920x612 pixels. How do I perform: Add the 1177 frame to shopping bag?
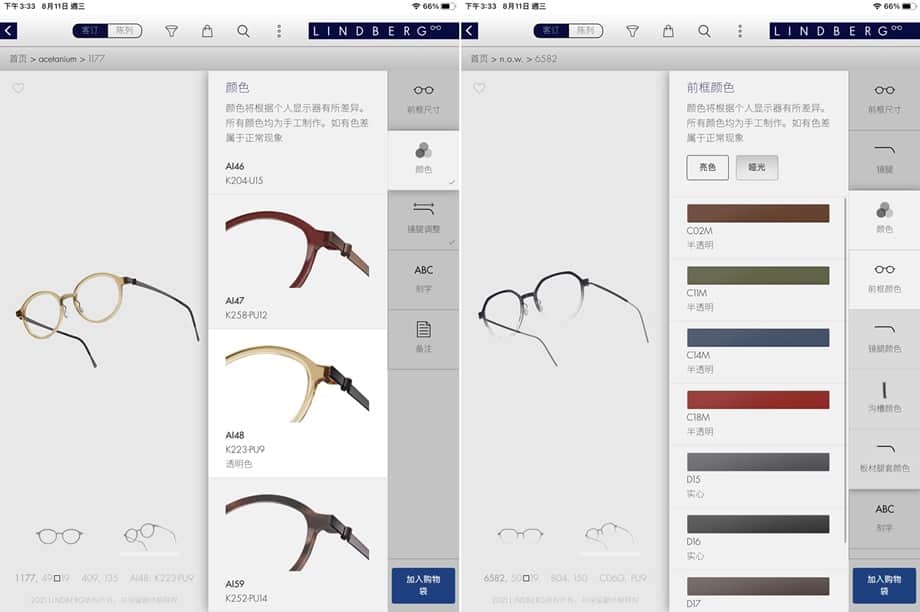tap(423, 585)
